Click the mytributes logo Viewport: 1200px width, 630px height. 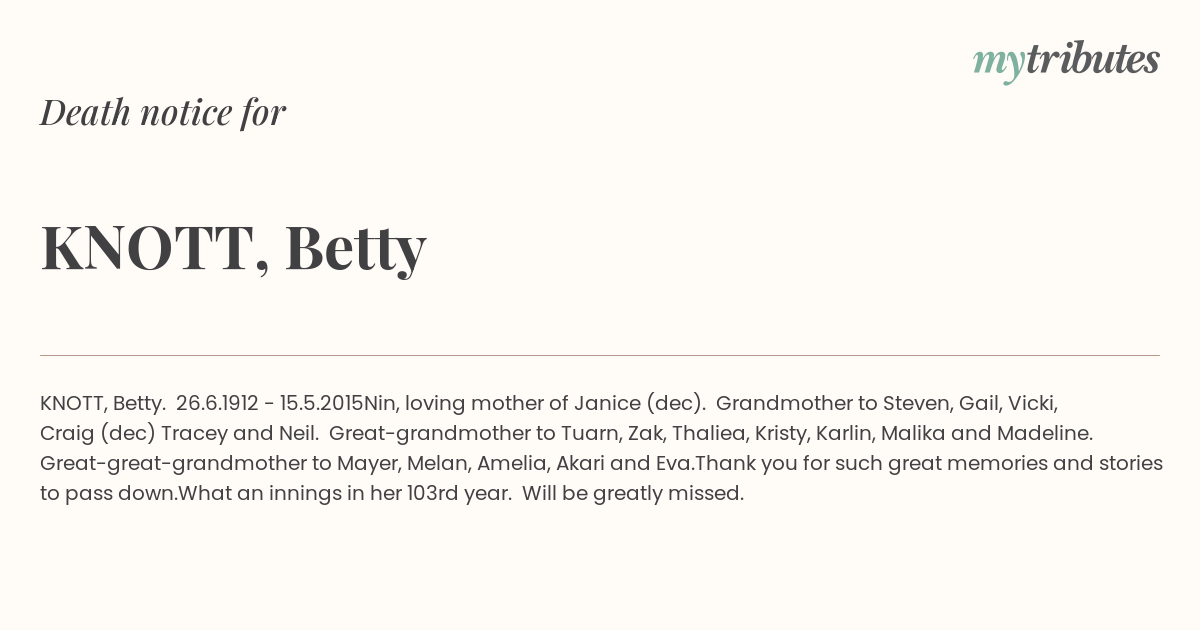(1066, 60)
